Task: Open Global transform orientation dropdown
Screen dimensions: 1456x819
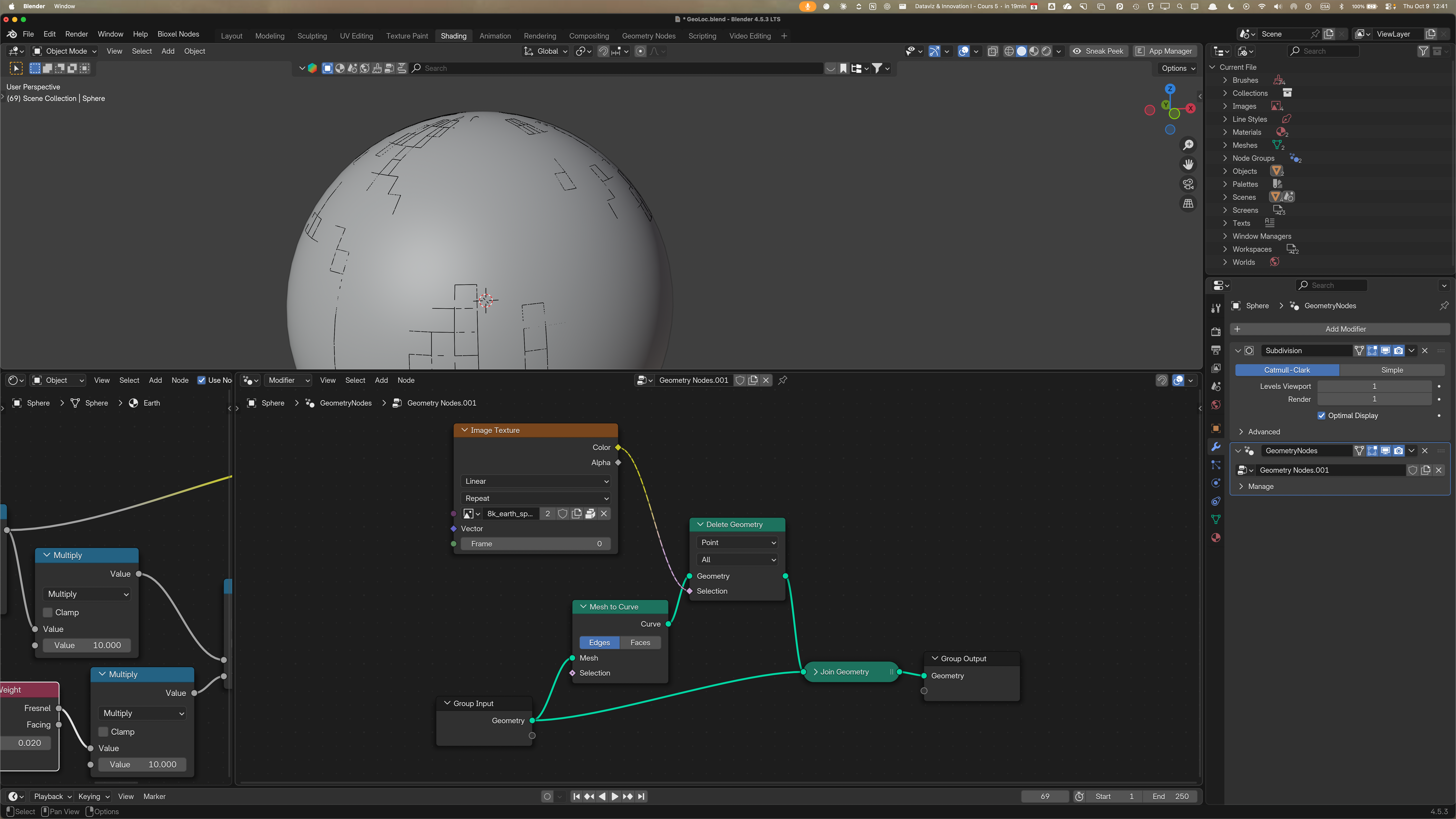Action: 545,51
